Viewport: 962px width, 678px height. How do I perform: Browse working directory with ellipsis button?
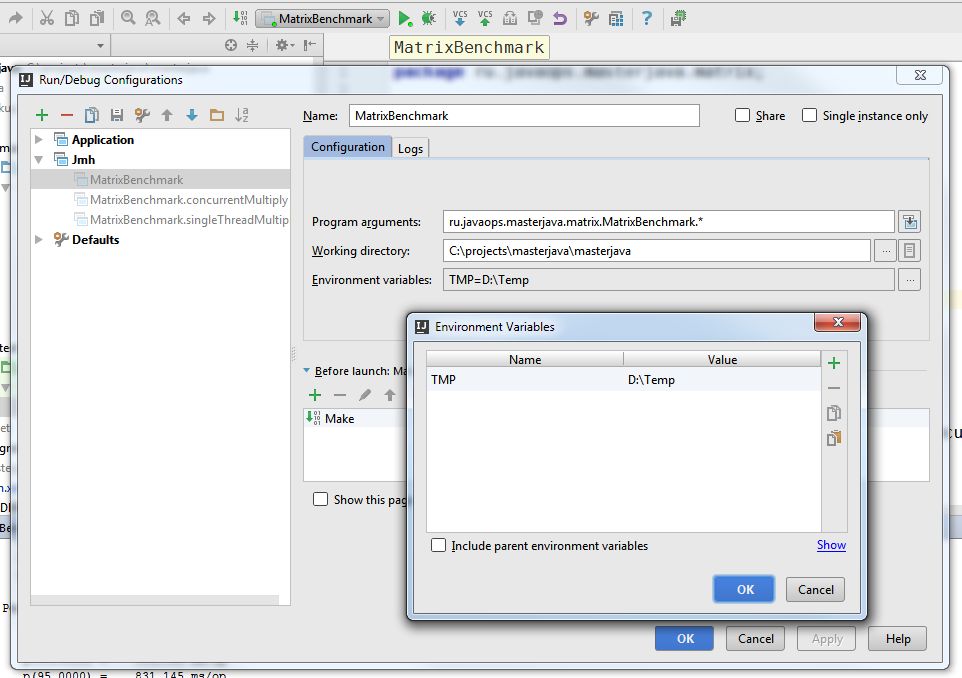885,250
